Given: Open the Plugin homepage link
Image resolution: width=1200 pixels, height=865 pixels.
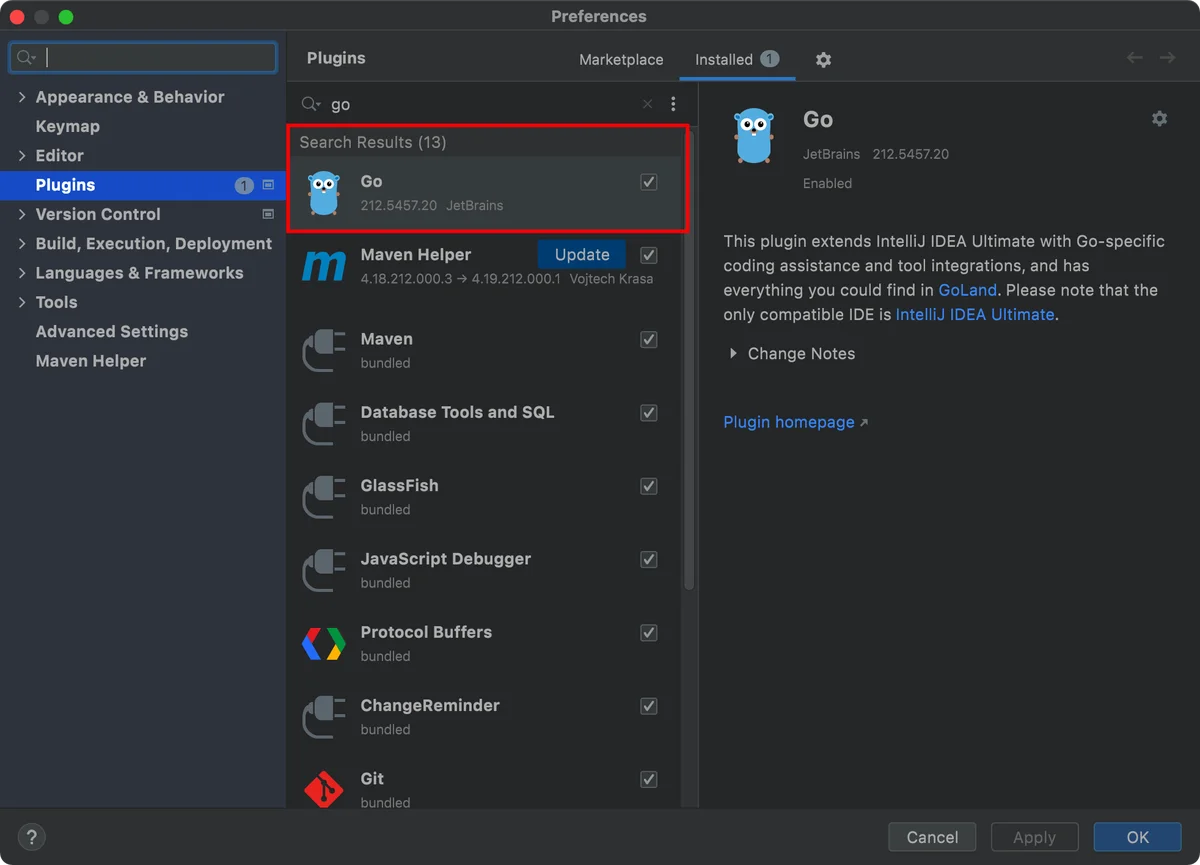Looking at the screenshot, I should (x=789, y=422).
